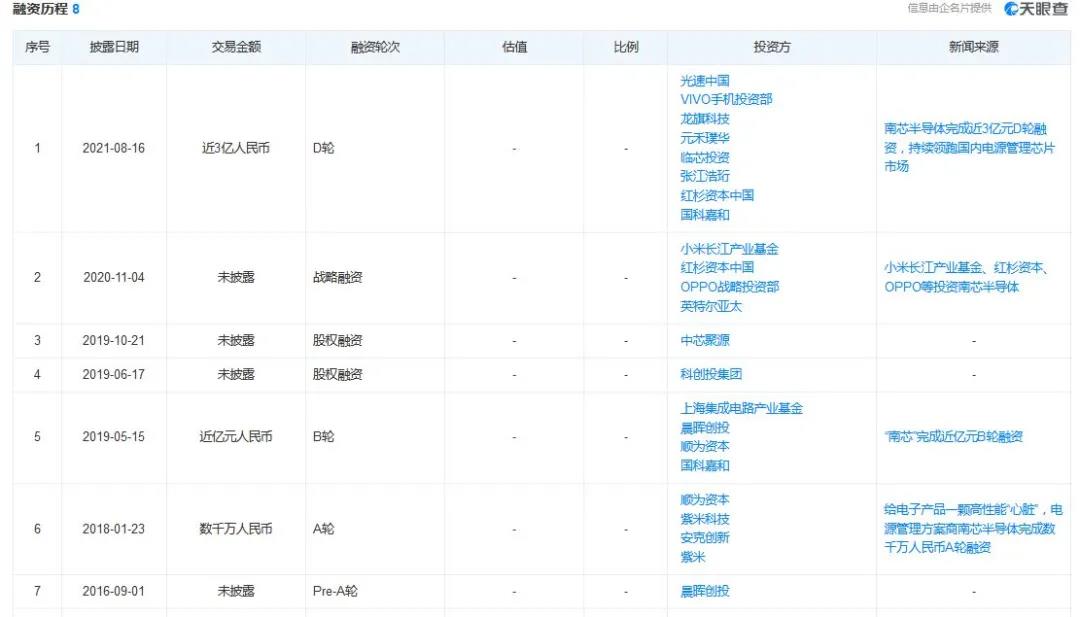1080x617 pixels.
Task: Open 晨晖创投 in the B轮 row
Action: [705, 428]
